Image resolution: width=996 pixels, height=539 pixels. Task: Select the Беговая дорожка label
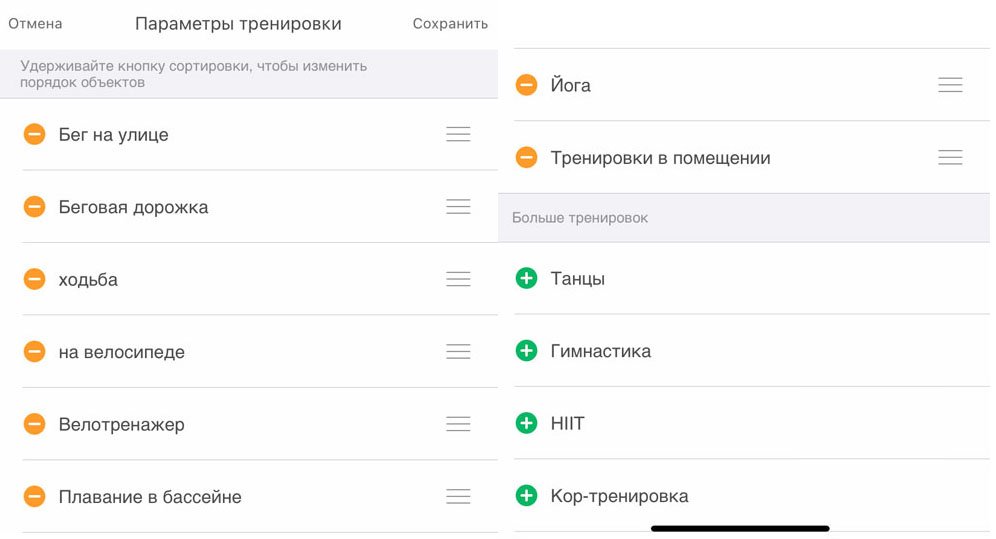[x=133, y=207]
